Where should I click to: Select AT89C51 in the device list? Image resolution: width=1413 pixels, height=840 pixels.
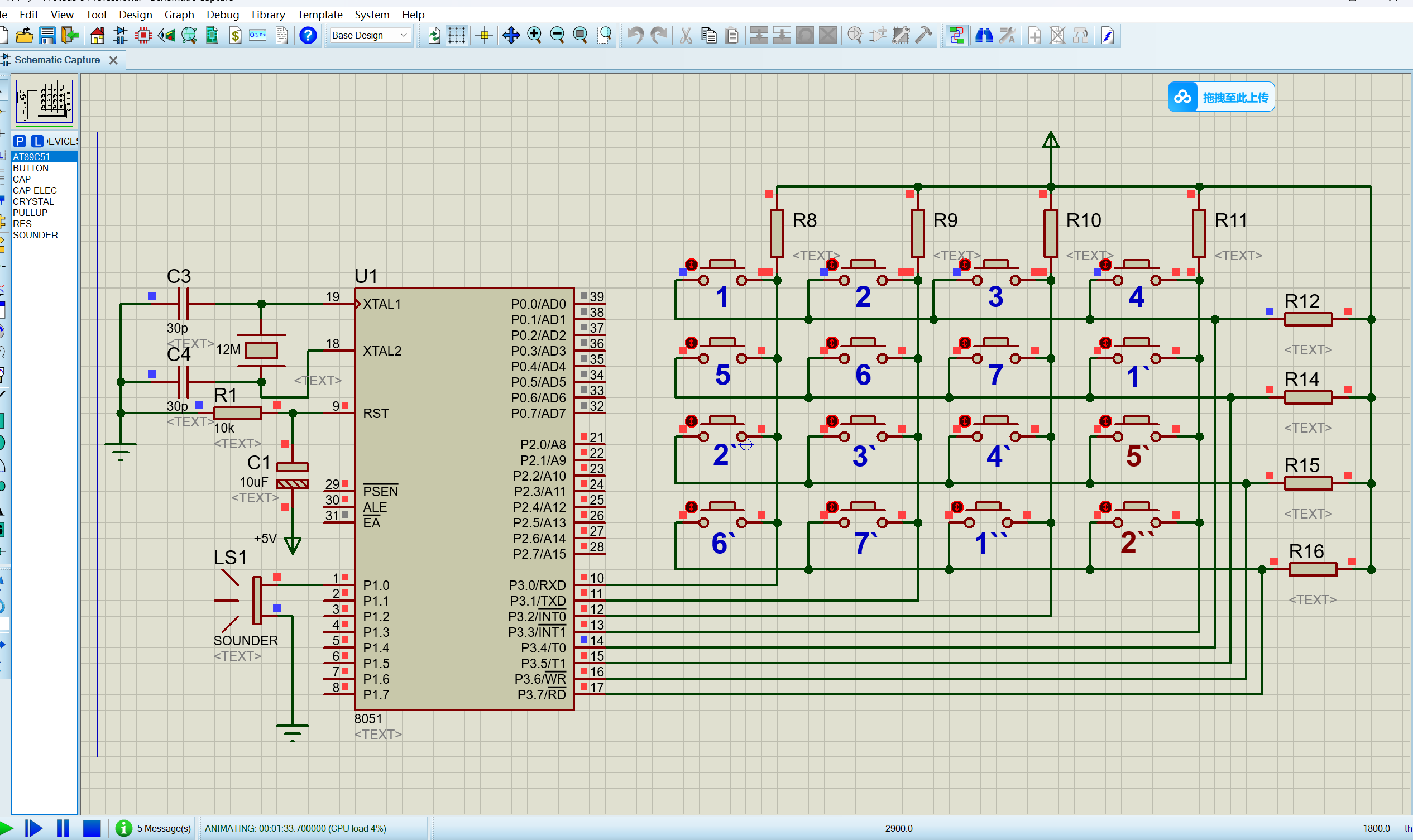coord(44,157)
